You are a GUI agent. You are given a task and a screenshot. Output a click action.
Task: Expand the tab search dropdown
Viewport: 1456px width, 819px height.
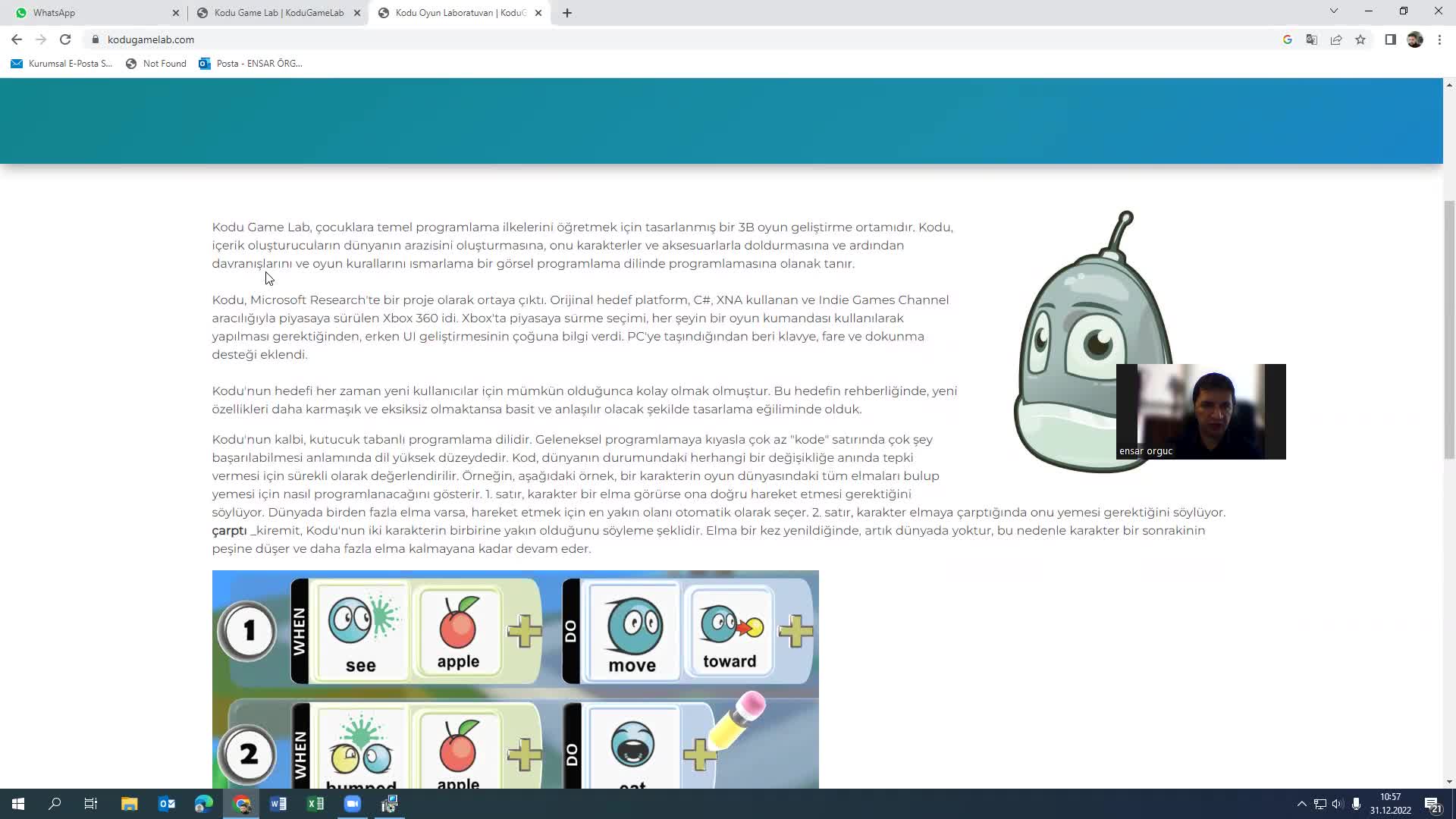1334,11
